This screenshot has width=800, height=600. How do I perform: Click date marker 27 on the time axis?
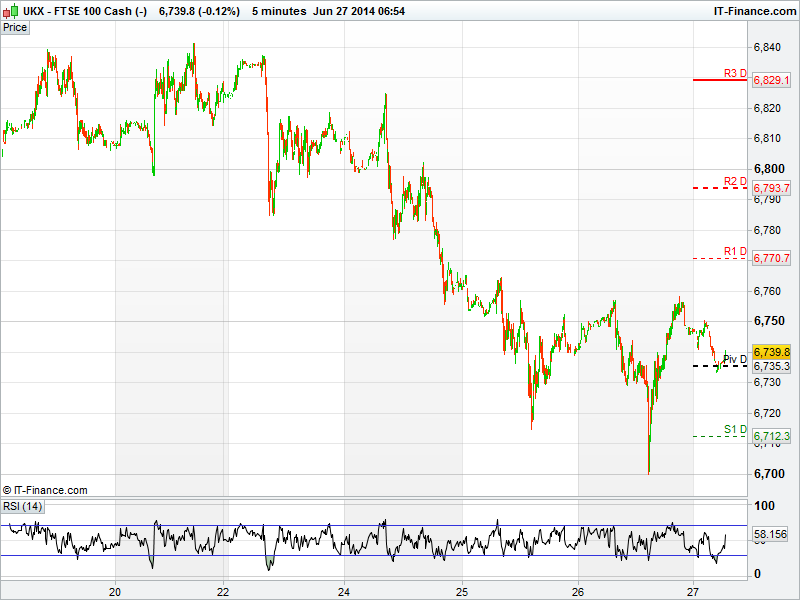[693, 590]
